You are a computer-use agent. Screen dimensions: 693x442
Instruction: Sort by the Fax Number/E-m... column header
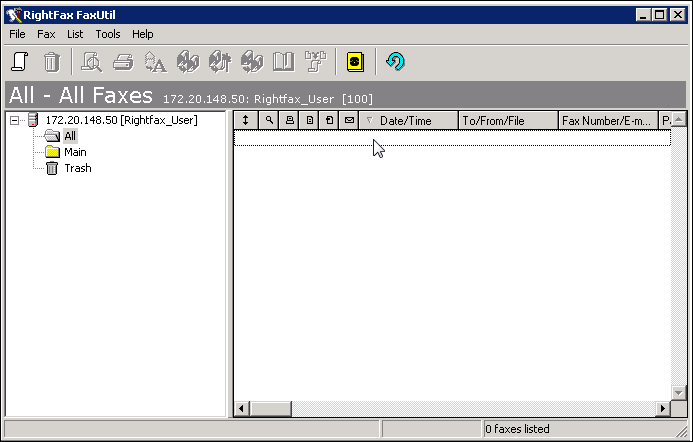608,120
